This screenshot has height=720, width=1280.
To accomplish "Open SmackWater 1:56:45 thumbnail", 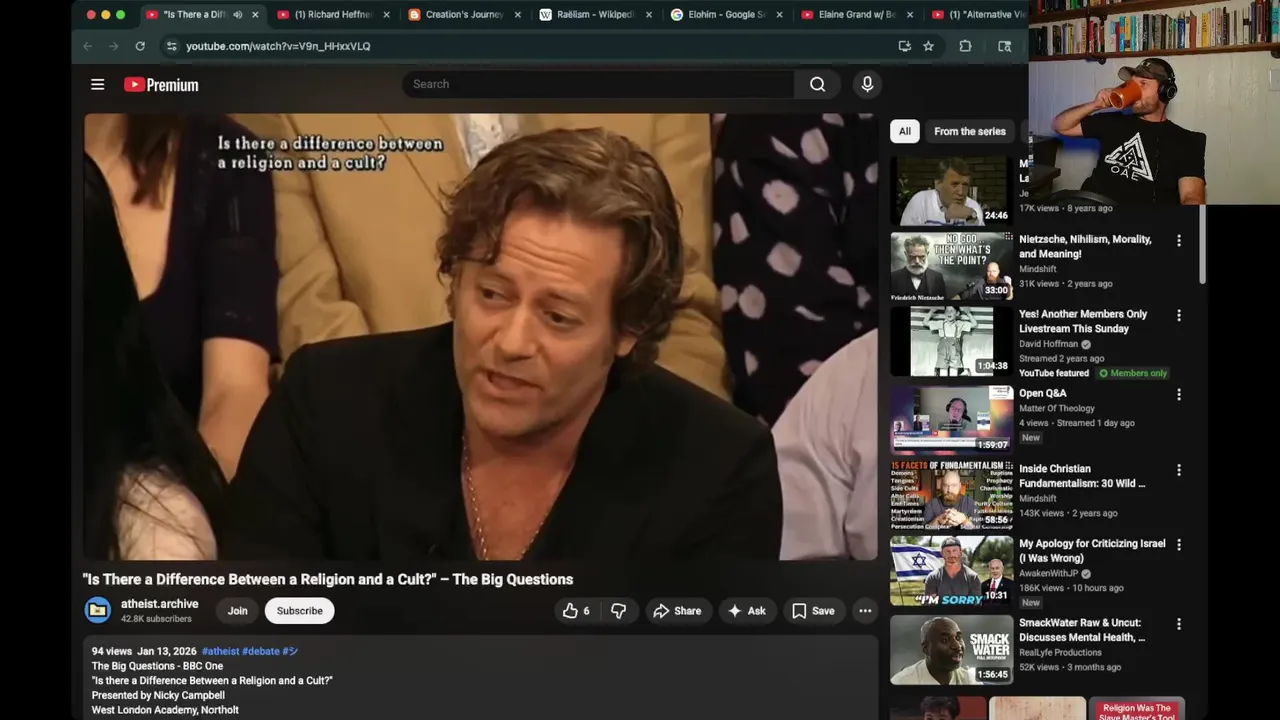I will [952, 649].
